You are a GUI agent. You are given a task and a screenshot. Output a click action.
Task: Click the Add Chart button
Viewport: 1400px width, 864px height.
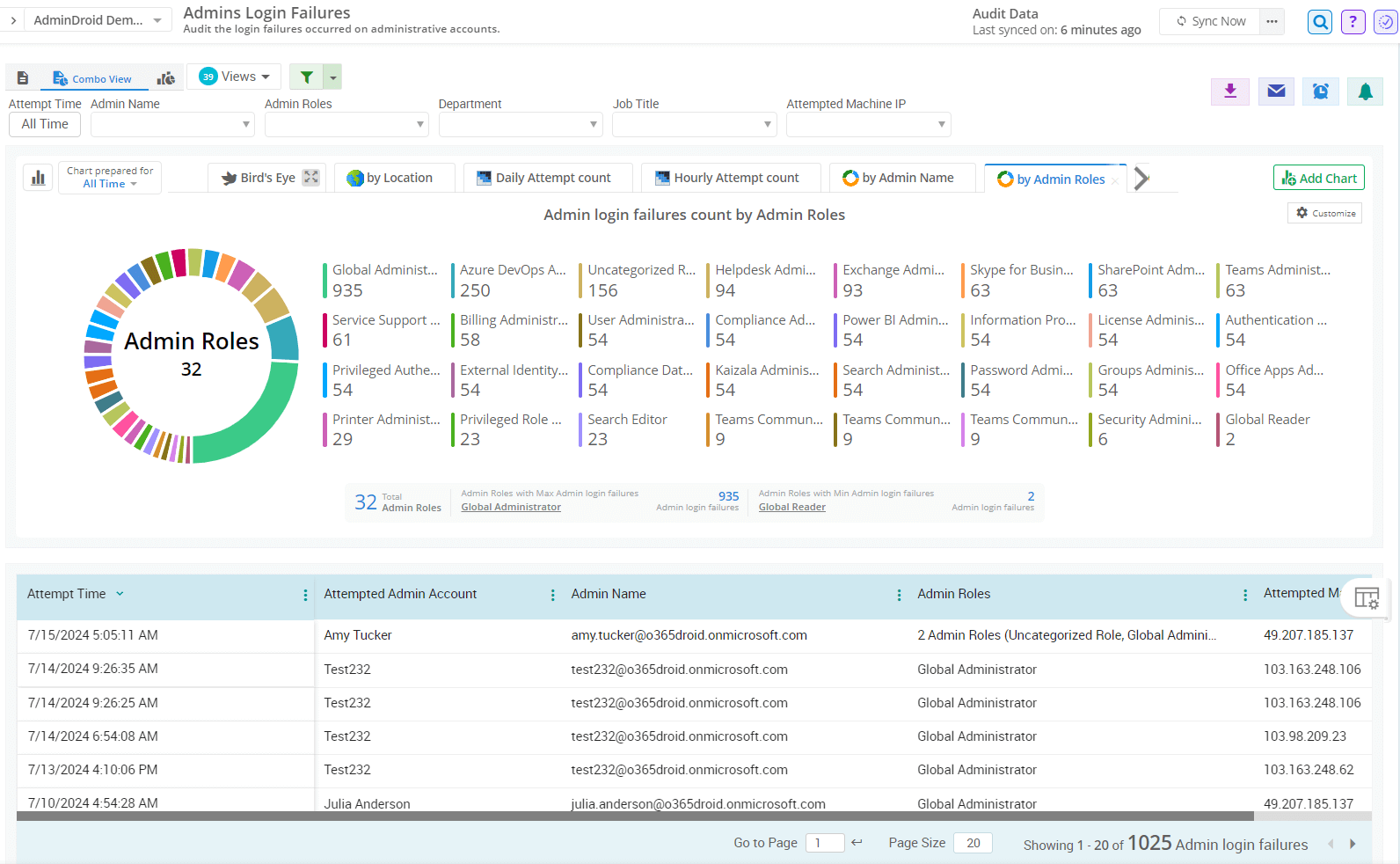pos(1318,178)
